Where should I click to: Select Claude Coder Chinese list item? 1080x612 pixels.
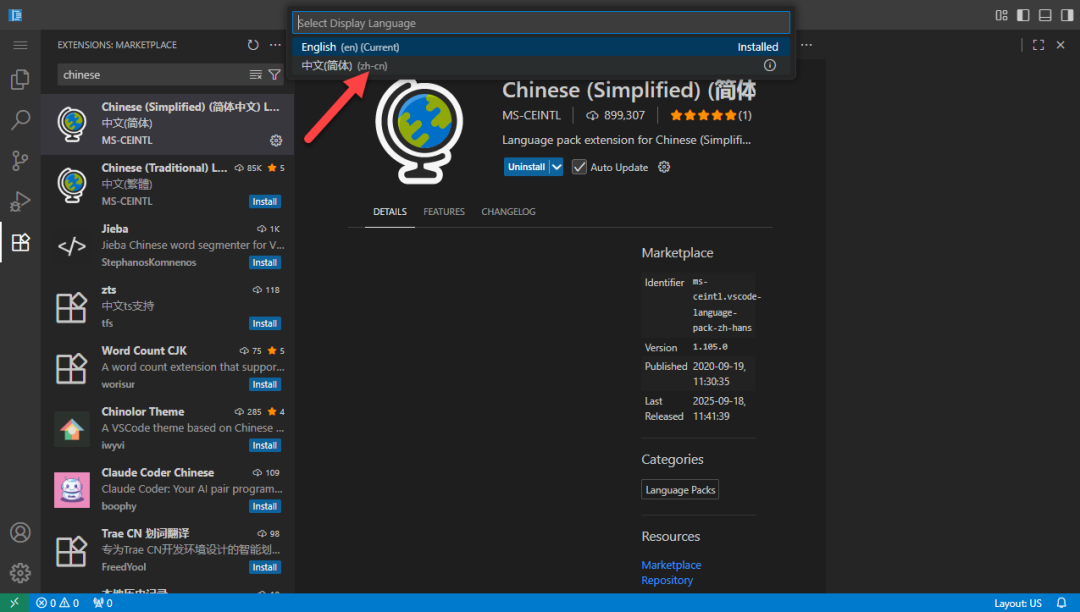point(167,489)
